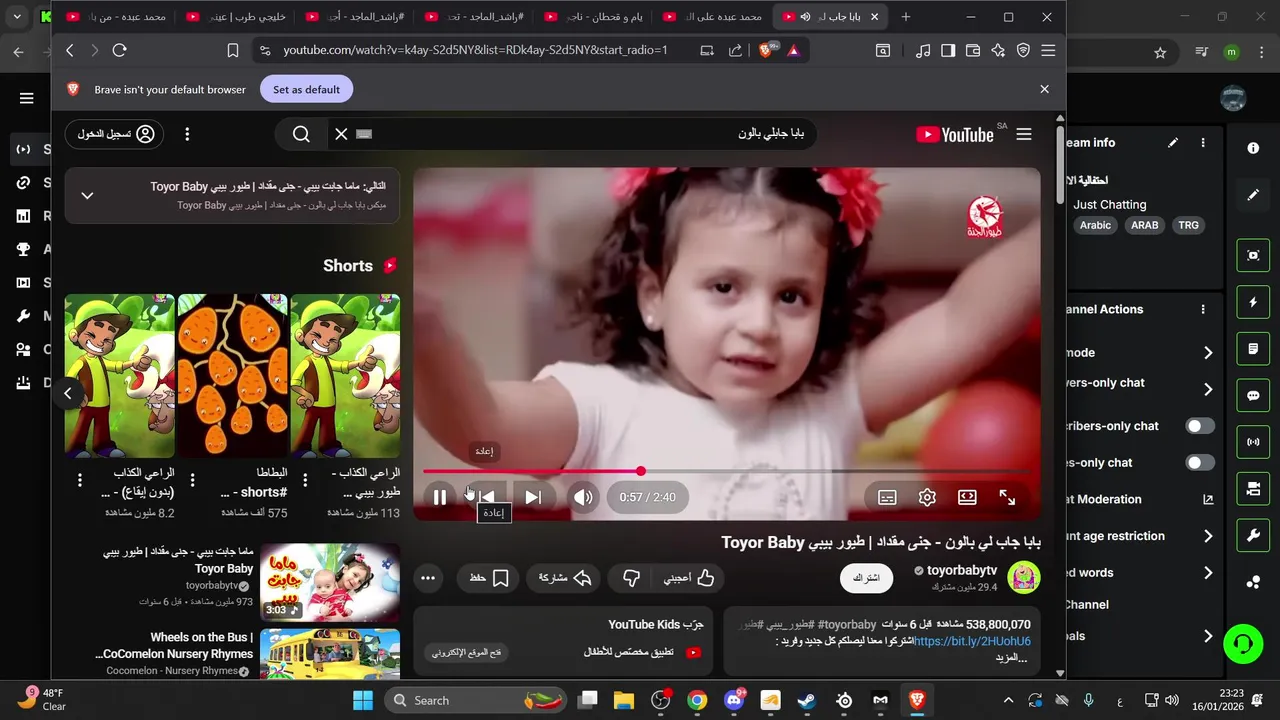Click the تسجيل الدخول sign-in button
Screen dimensions: 1280x720
click(x=115, y=134)
